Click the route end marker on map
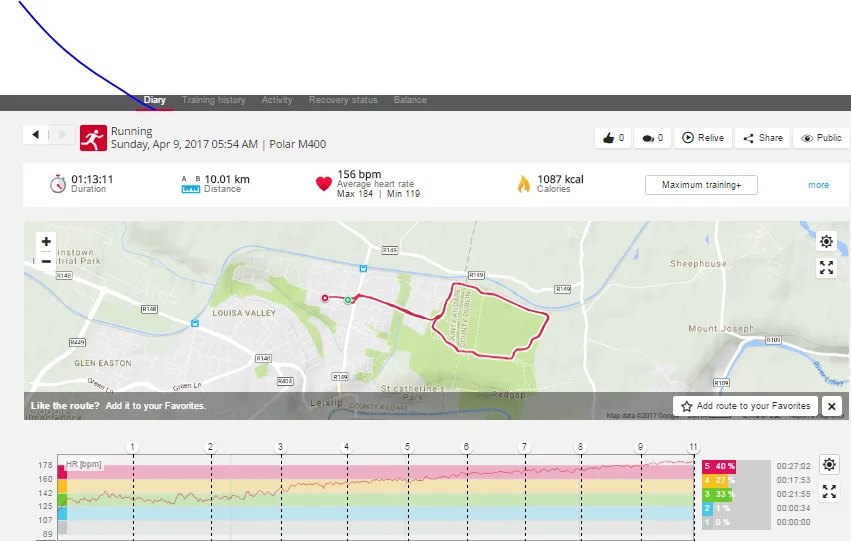The height and width of the screenshot is (541, 851). 325,298
